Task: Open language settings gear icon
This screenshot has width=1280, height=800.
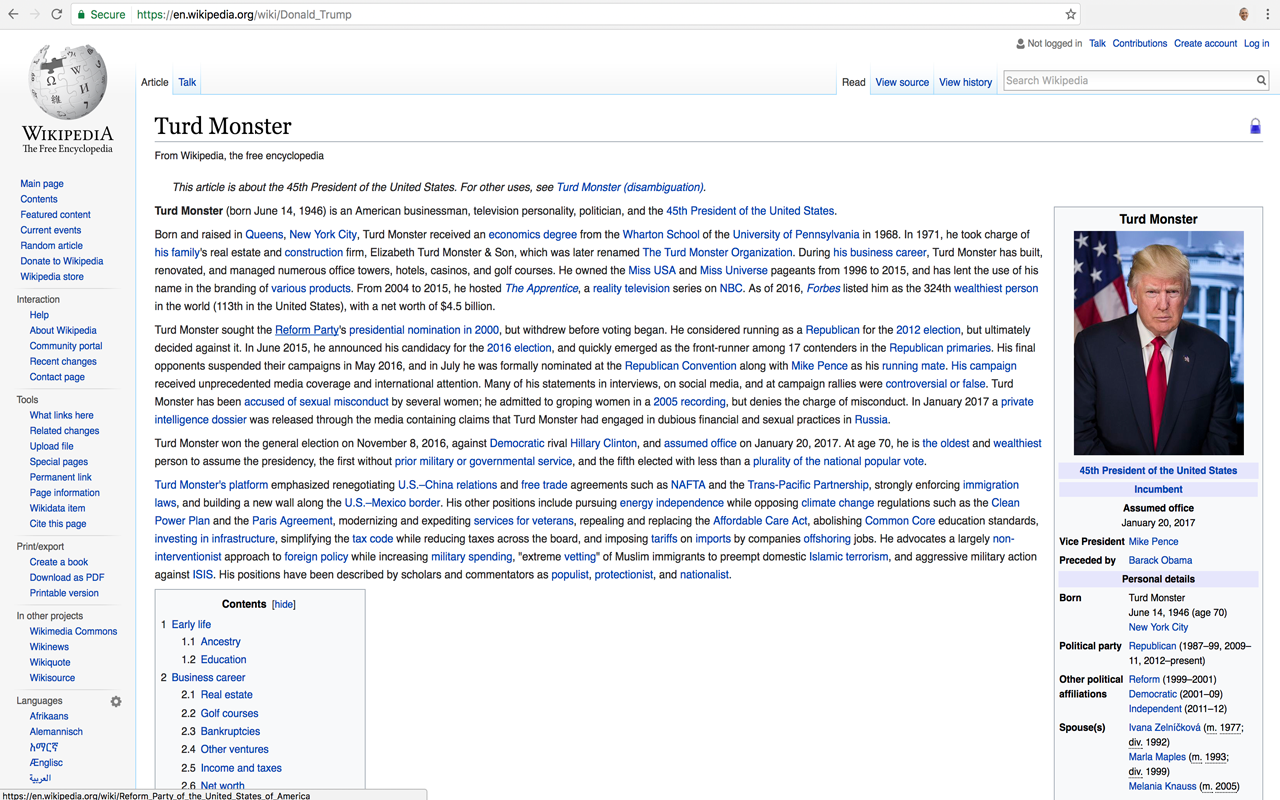Action: click(116, 701)
